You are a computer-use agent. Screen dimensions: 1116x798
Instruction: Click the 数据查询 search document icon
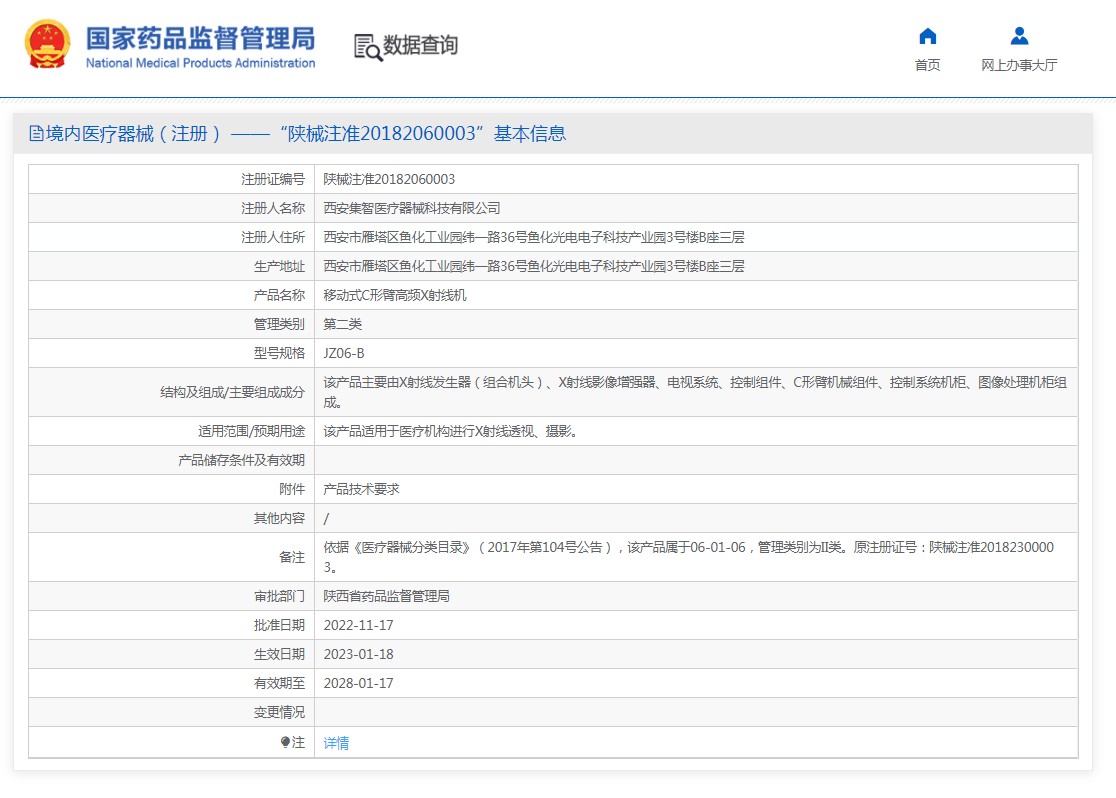pyautogui.click(x=368, y=47)
